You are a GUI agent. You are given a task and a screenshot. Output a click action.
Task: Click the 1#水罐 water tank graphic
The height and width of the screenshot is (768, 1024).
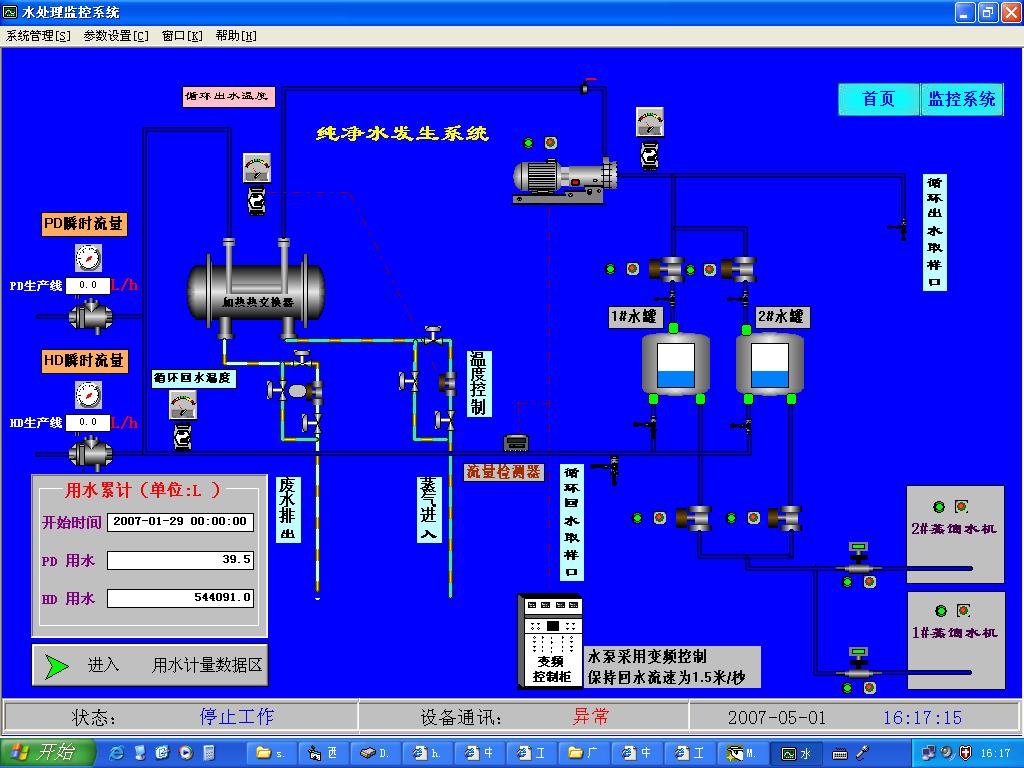pyautogui.click(x=675, y=364)
